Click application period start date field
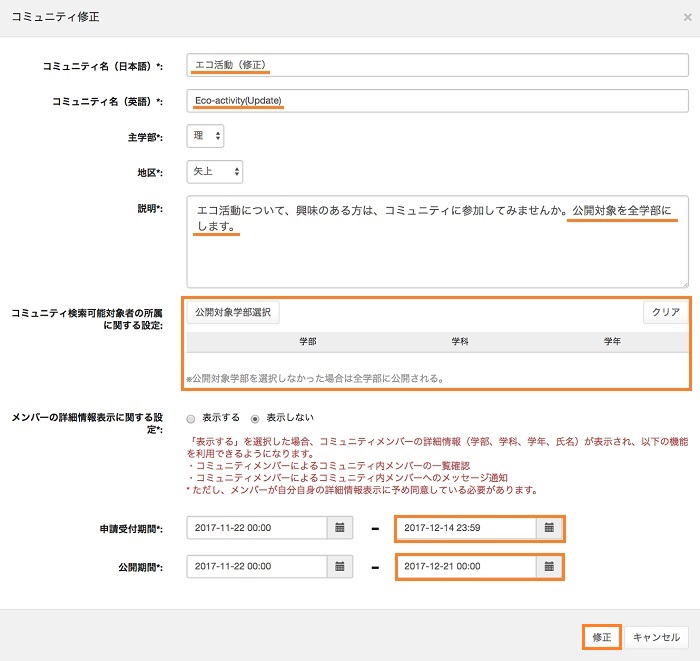700x661 pixels. click(x=258, y=528)
